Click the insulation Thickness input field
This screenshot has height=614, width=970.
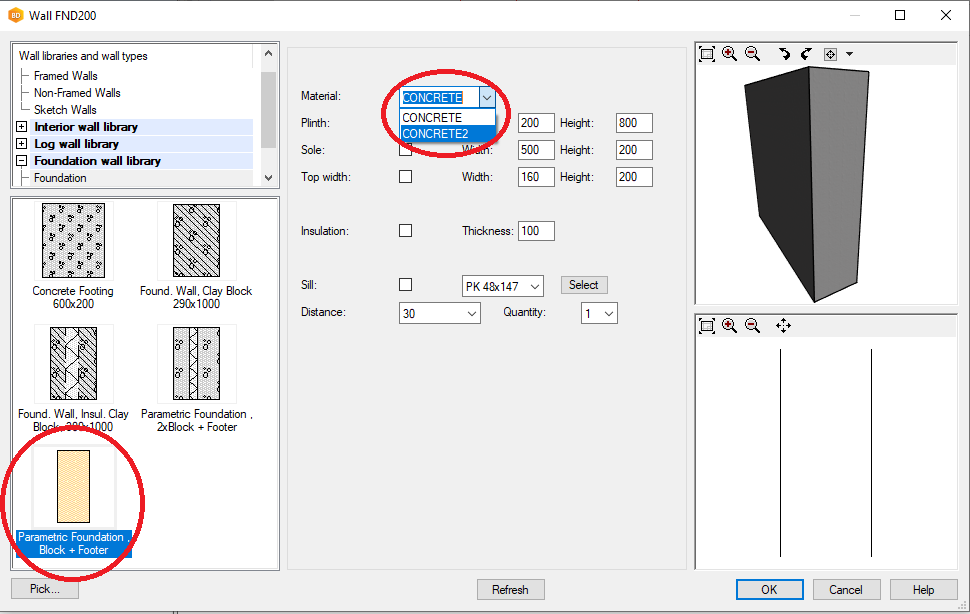point(535,231)
